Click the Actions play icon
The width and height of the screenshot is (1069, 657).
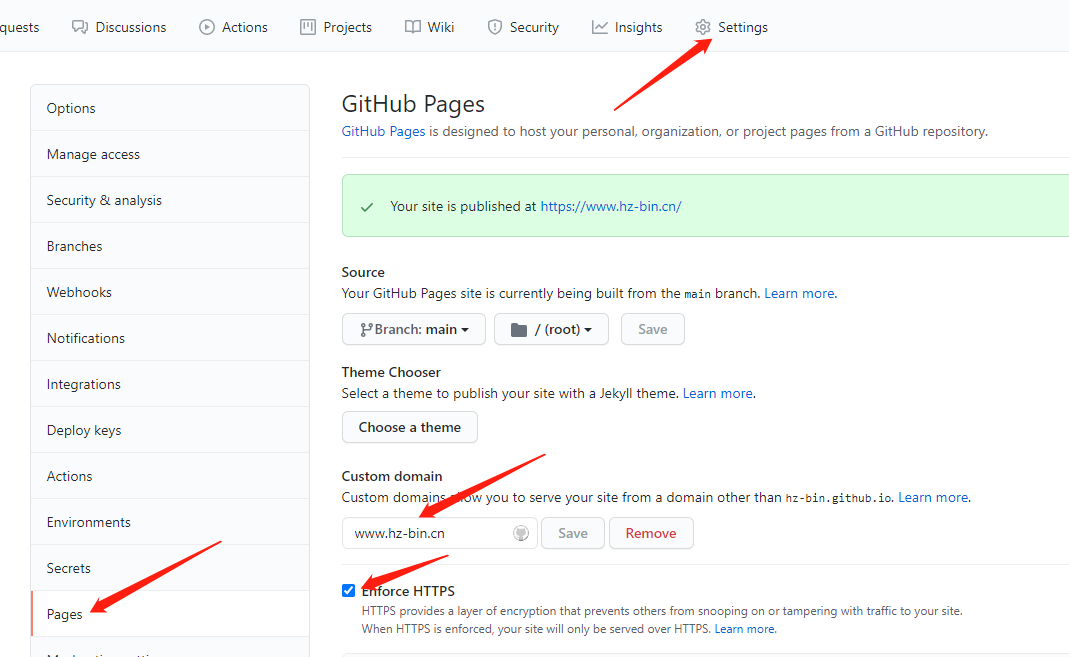coord(207,27)
